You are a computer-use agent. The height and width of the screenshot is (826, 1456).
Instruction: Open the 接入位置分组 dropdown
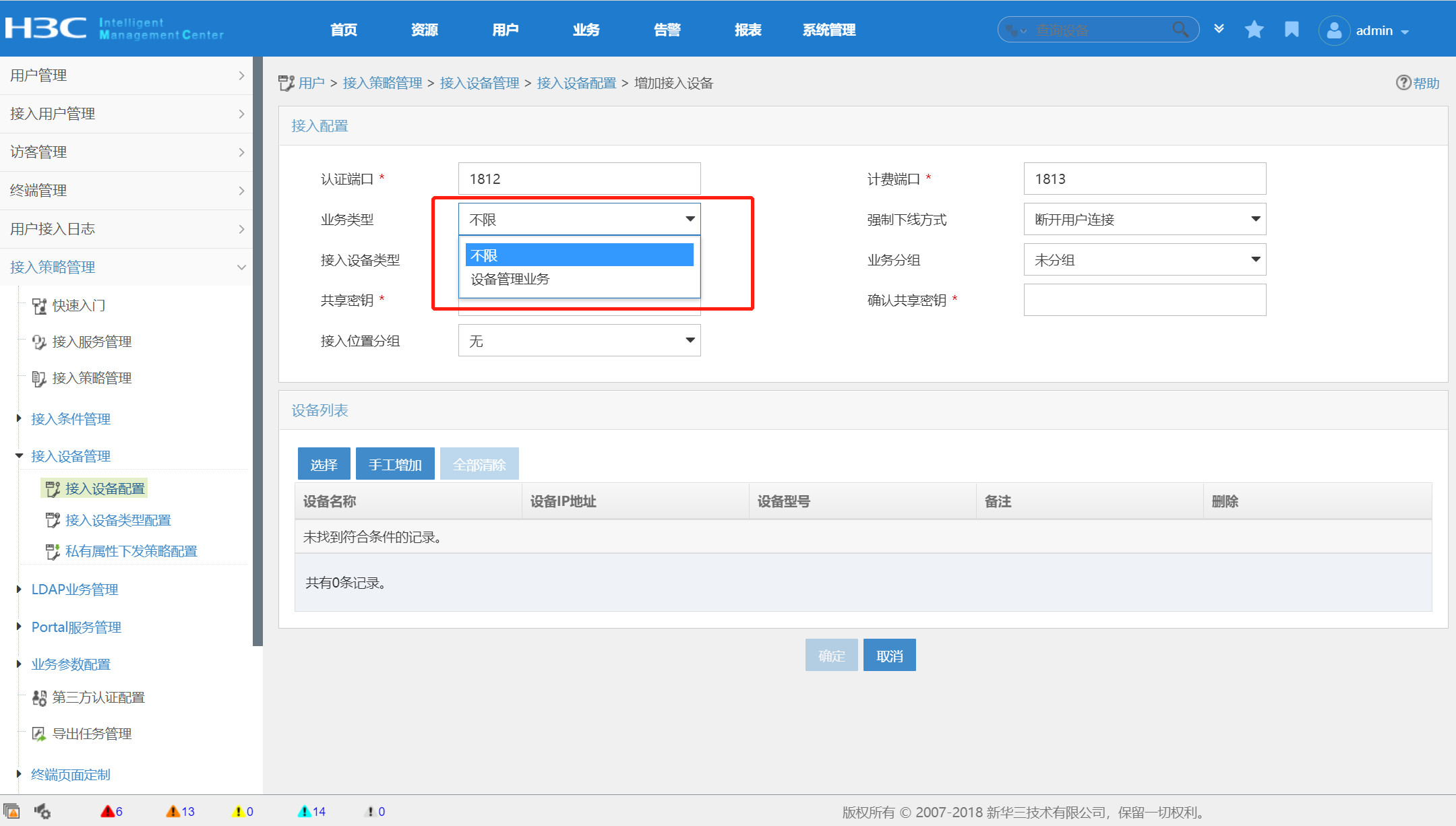point(579,340)
